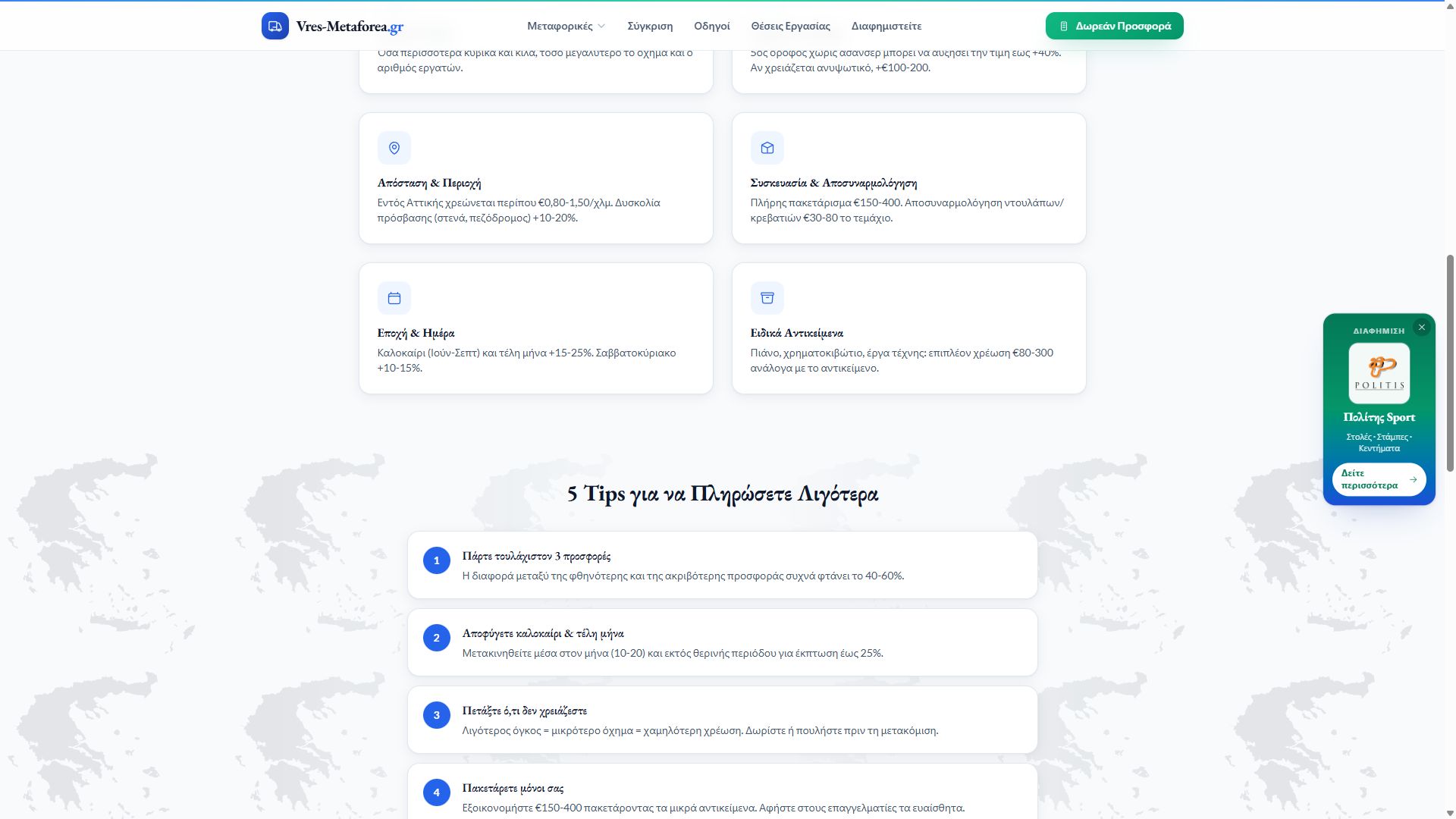Click the ΔΙΑΦΗΜΙΣΗ label on the ad

tap(1379, 331)
